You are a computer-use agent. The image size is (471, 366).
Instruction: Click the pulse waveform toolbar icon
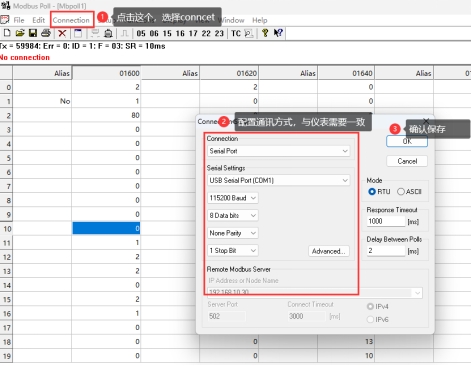coord(125,33)
